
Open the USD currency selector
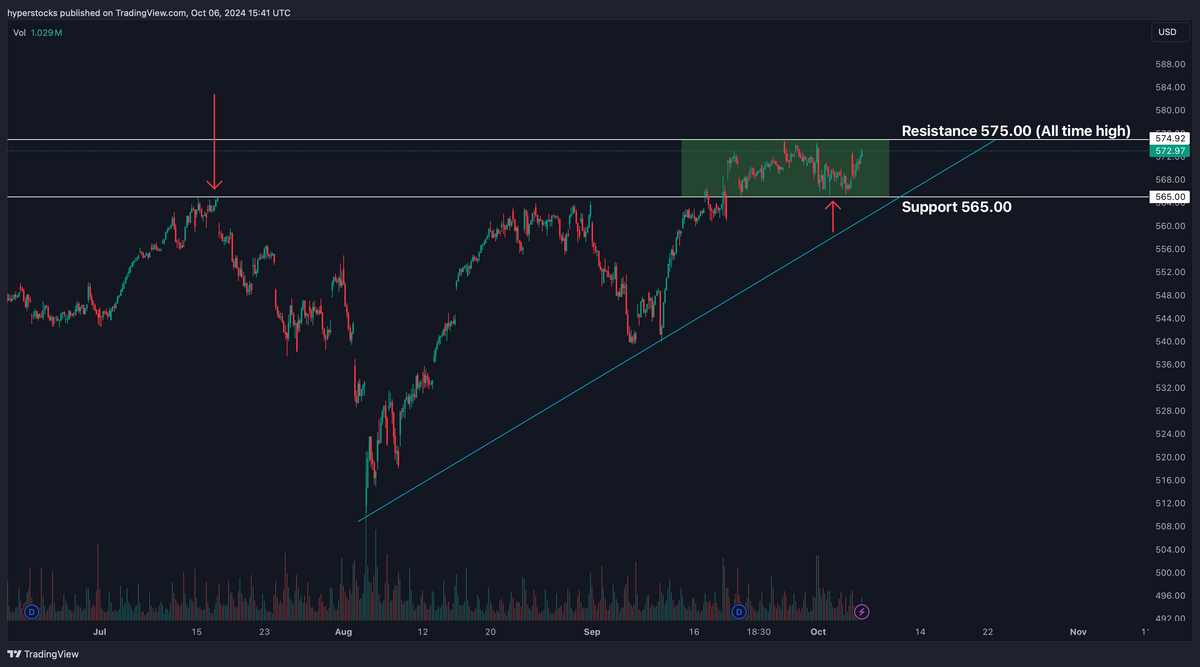click(1167, 31)
